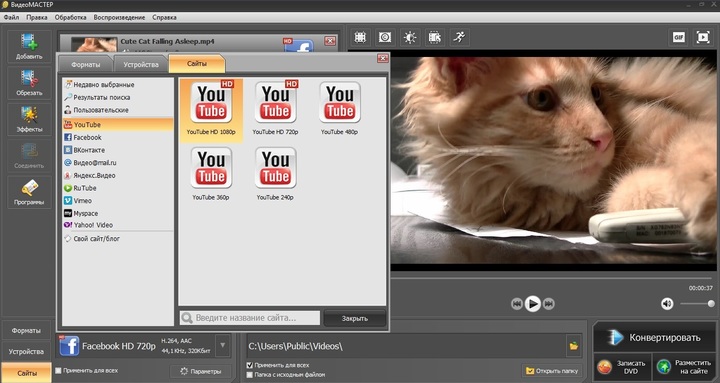Click the running man speed icon
Viewport: 720px width, 383px height.
[459, 37]
